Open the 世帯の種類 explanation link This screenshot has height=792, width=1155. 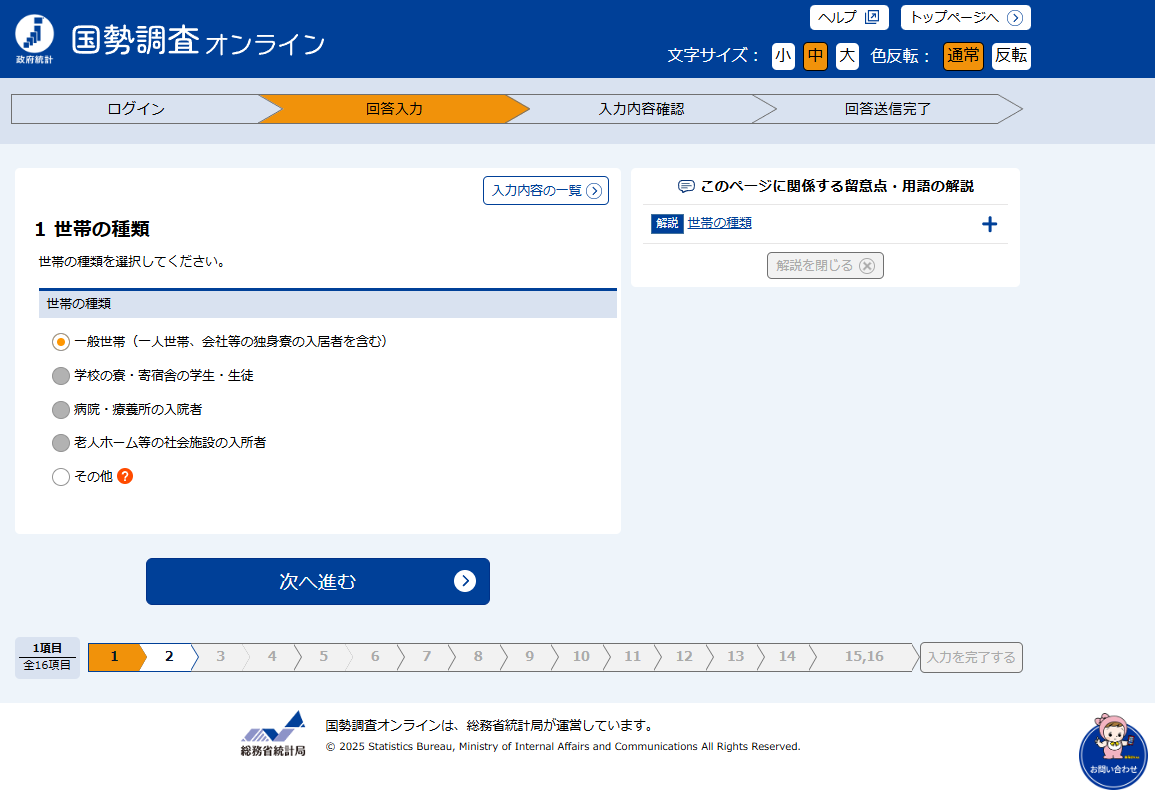pyautogui.click(x=720, y=223)
